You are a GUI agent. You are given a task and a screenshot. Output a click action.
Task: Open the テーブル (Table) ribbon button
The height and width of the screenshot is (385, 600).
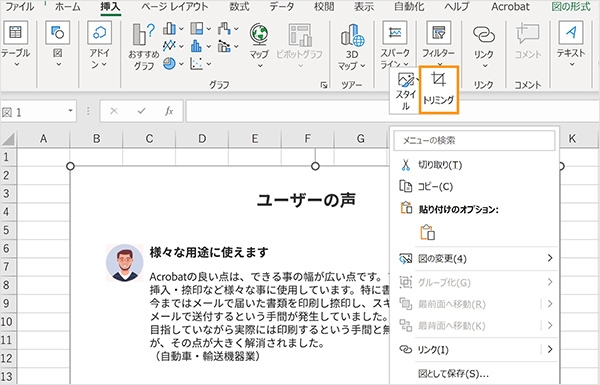(16, 43)
